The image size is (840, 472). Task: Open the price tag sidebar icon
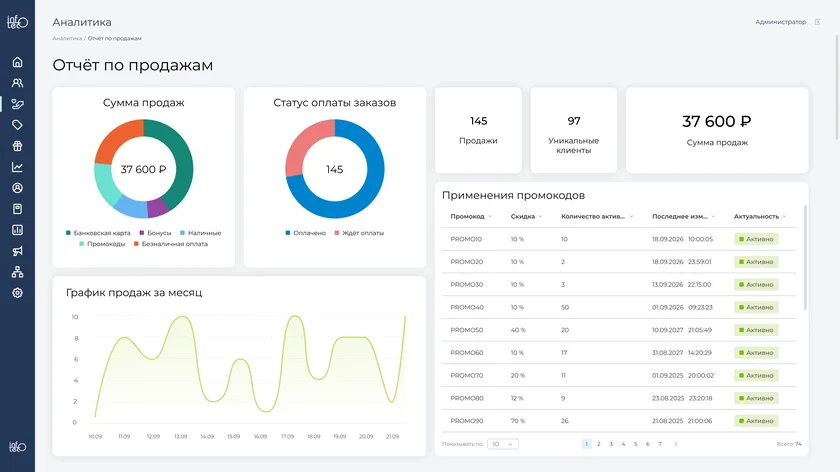(x=17, y=125)
